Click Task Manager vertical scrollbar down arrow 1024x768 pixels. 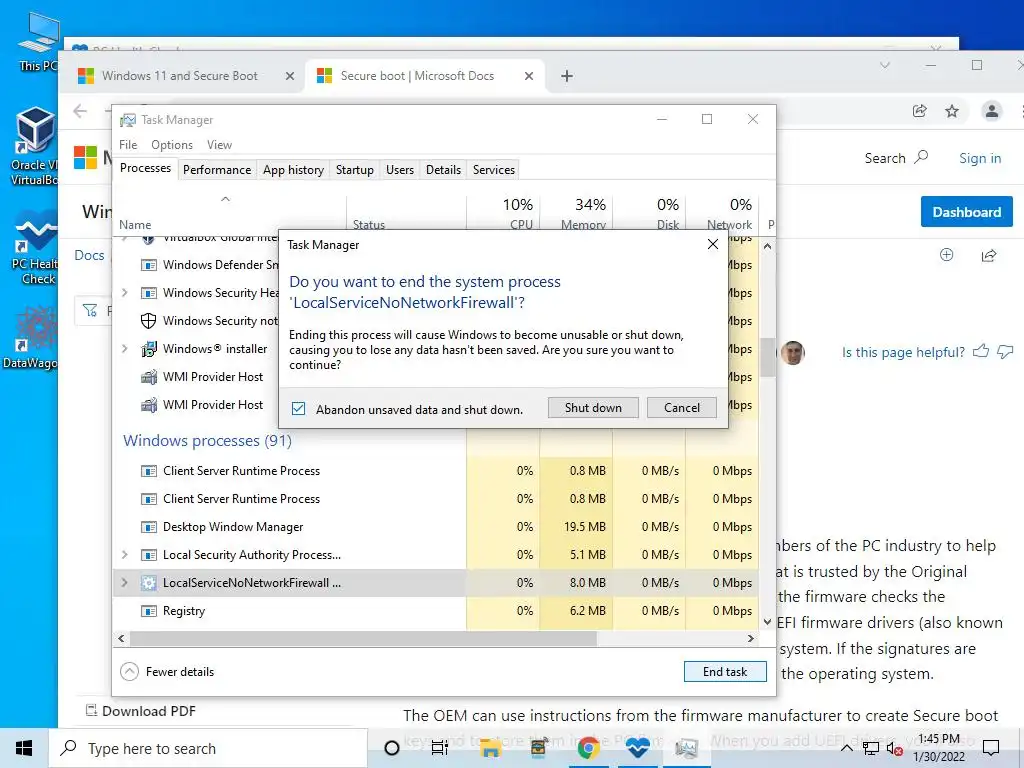tap(767, 622)
